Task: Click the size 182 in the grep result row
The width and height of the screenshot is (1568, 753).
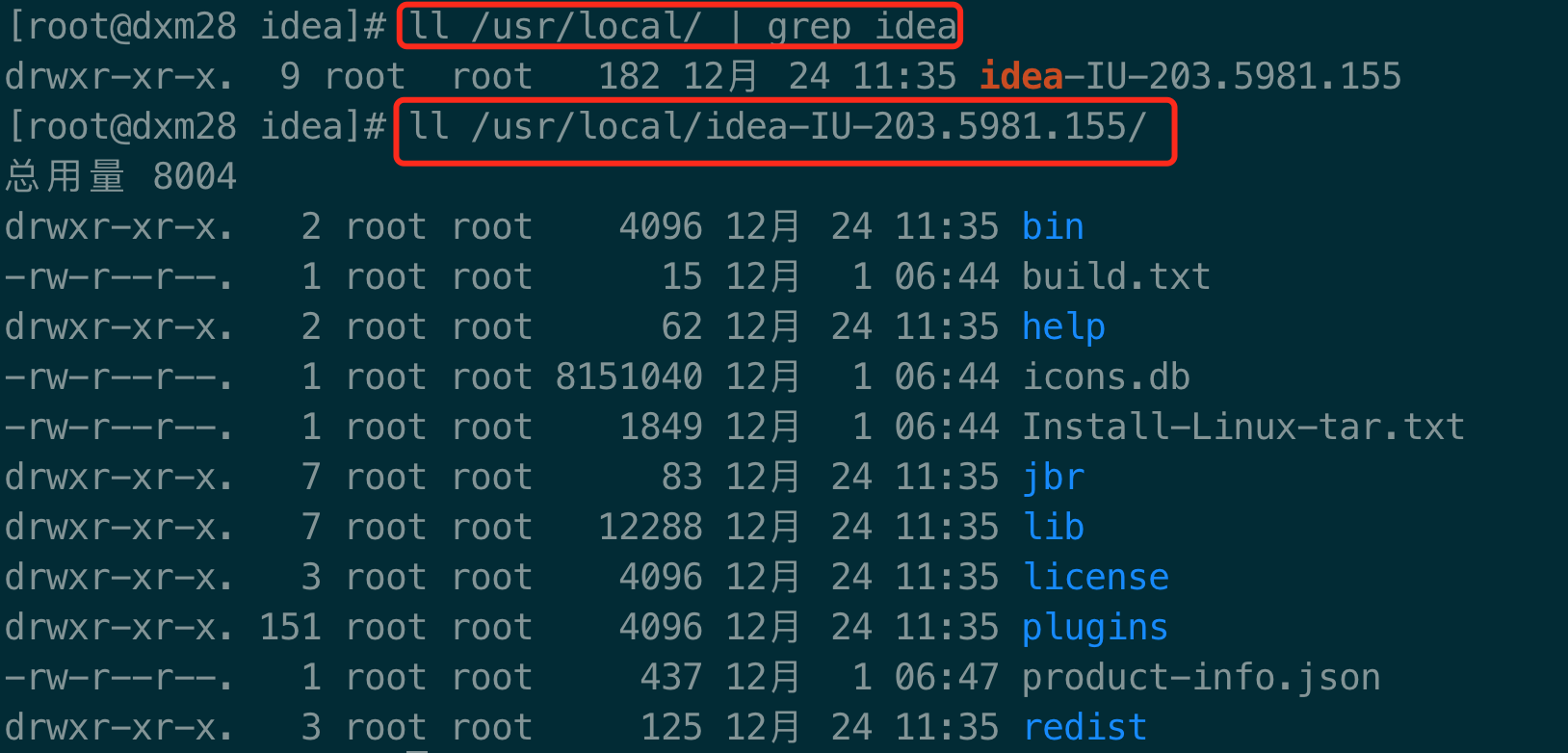Action: (629, 76)
